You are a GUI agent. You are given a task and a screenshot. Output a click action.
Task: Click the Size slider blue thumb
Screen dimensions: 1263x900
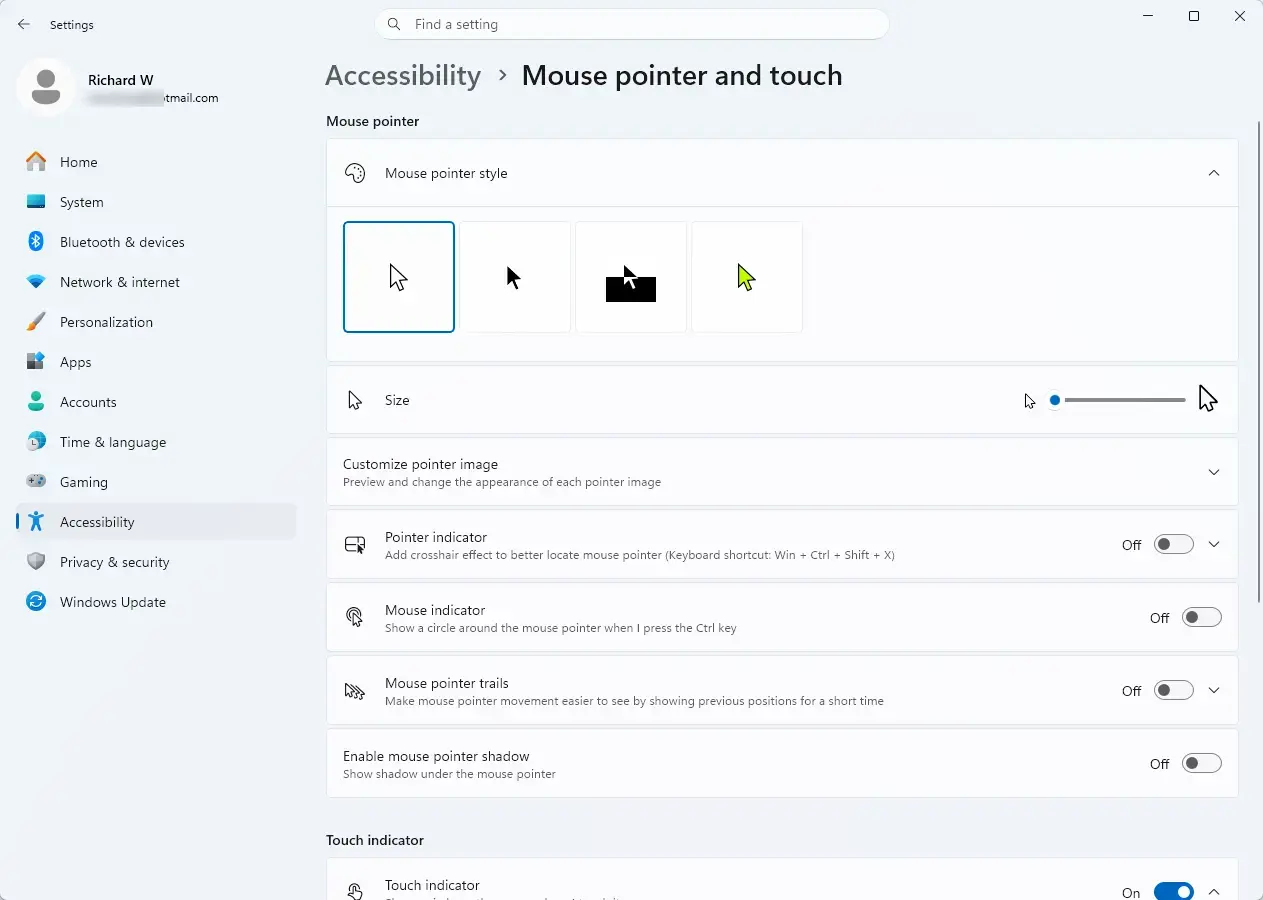[1054, 400]
